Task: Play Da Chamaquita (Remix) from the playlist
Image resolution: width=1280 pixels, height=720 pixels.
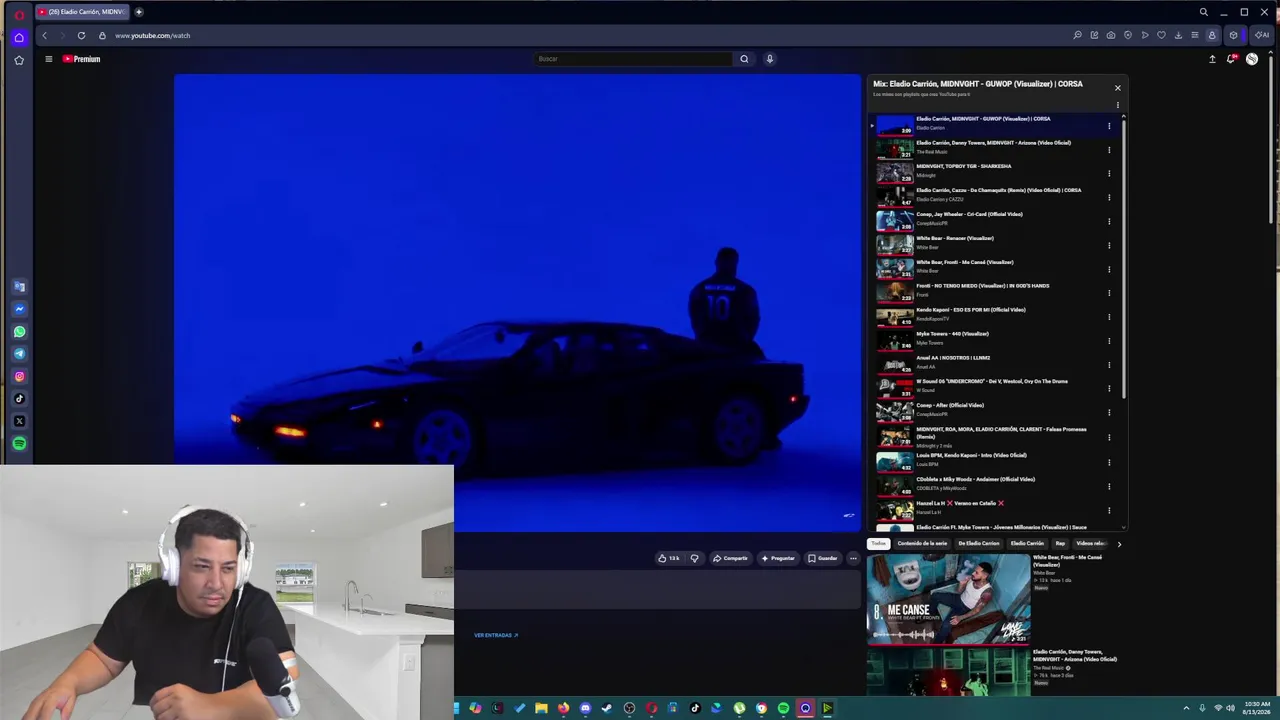Action: 999,190
